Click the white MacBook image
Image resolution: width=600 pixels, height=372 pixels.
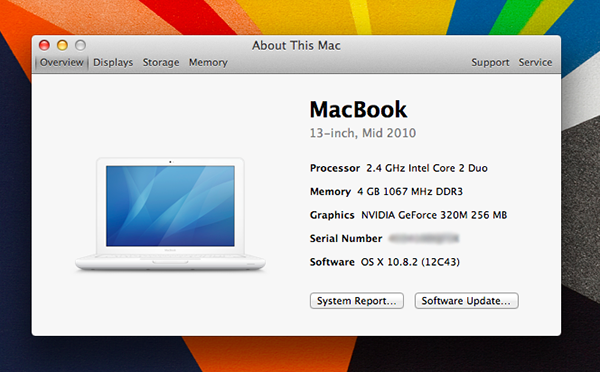click(170, 214)
